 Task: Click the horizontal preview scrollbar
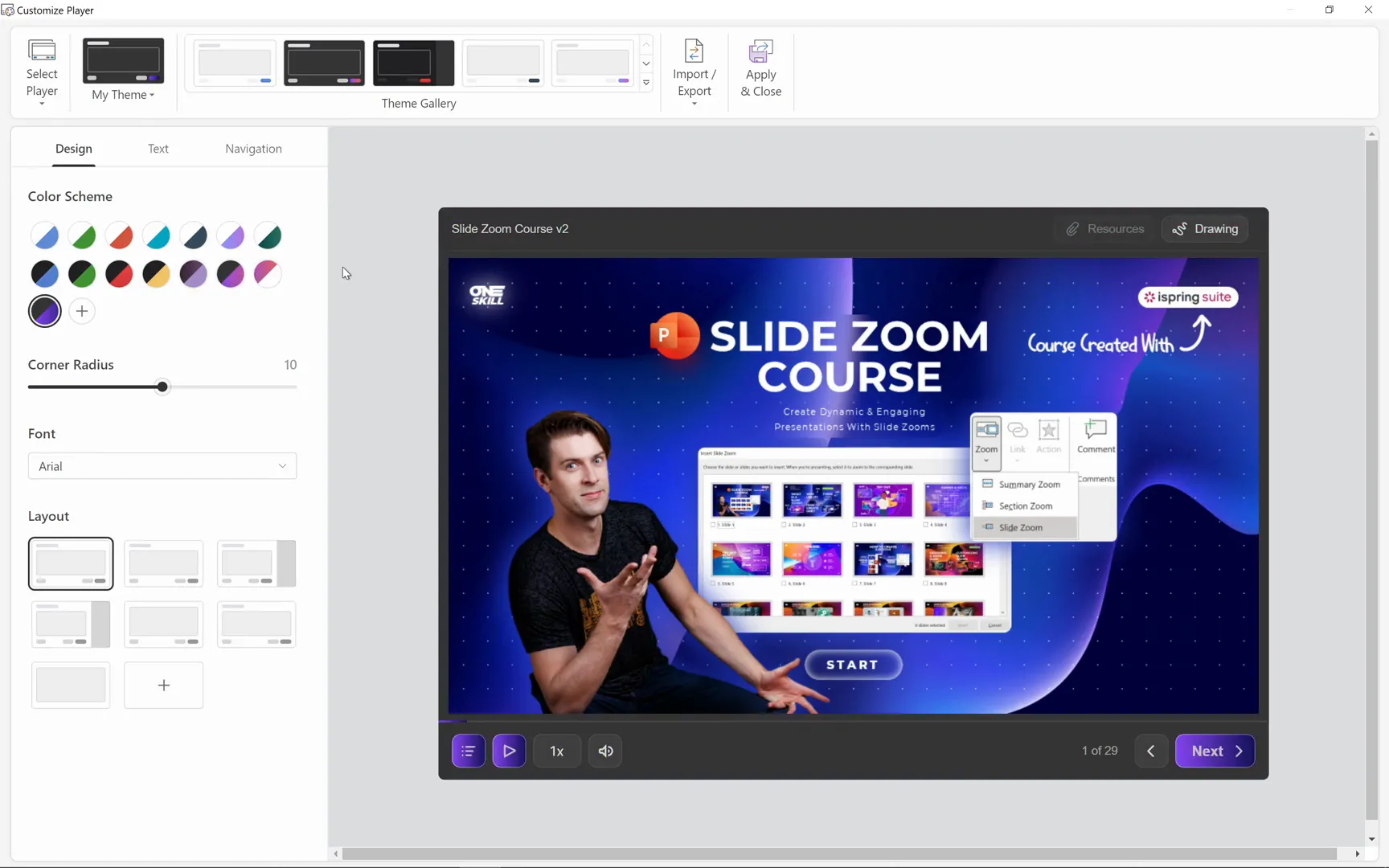tap(839, 854)
